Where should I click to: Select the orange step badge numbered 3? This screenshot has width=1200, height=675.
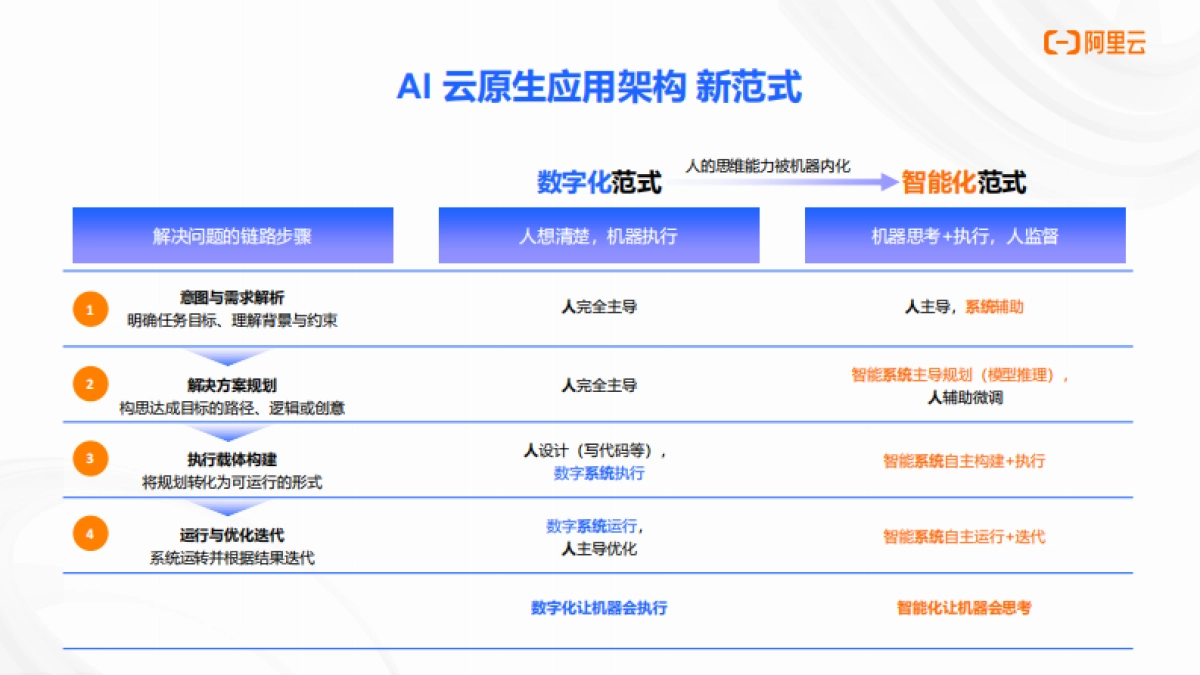click(x=90, y=459)
